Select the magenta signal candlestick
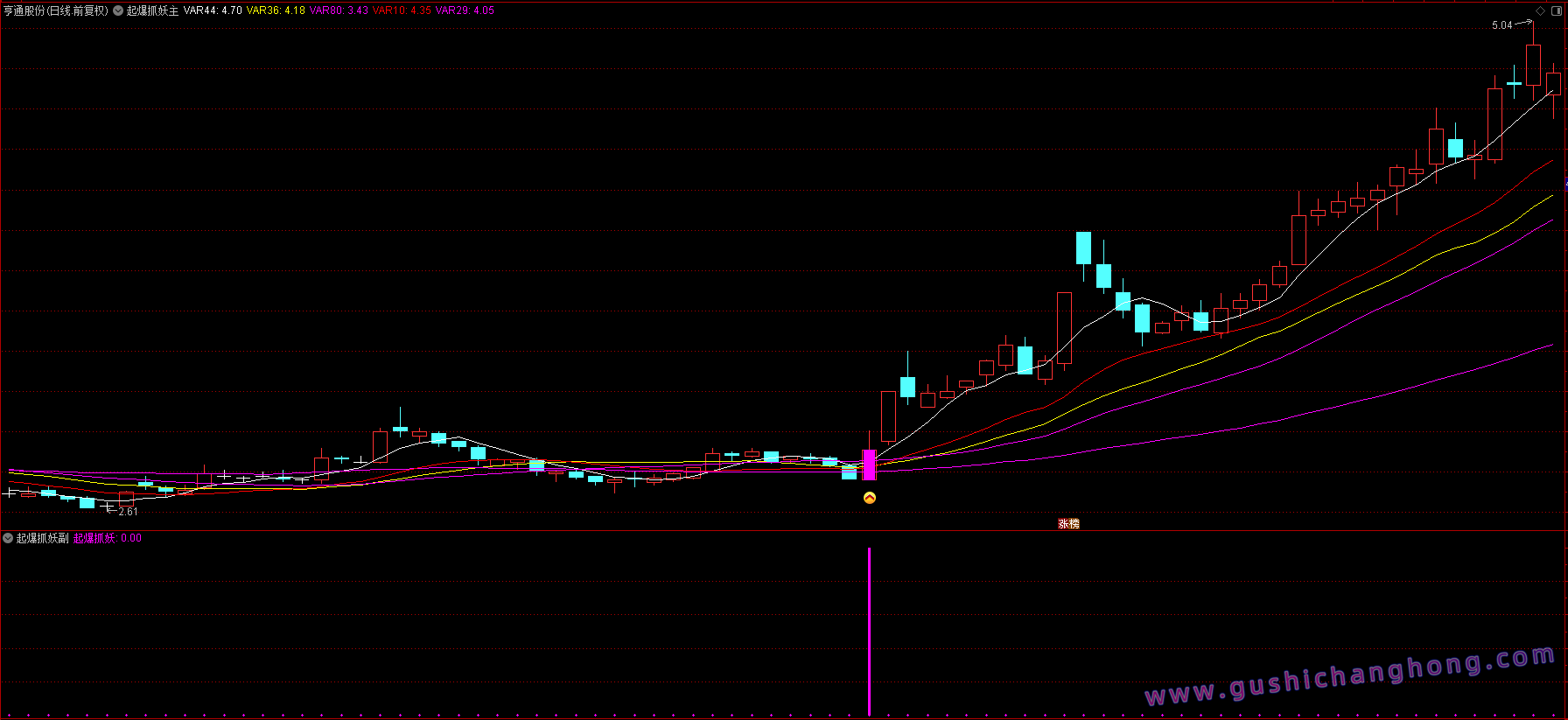 click(869, 465)
